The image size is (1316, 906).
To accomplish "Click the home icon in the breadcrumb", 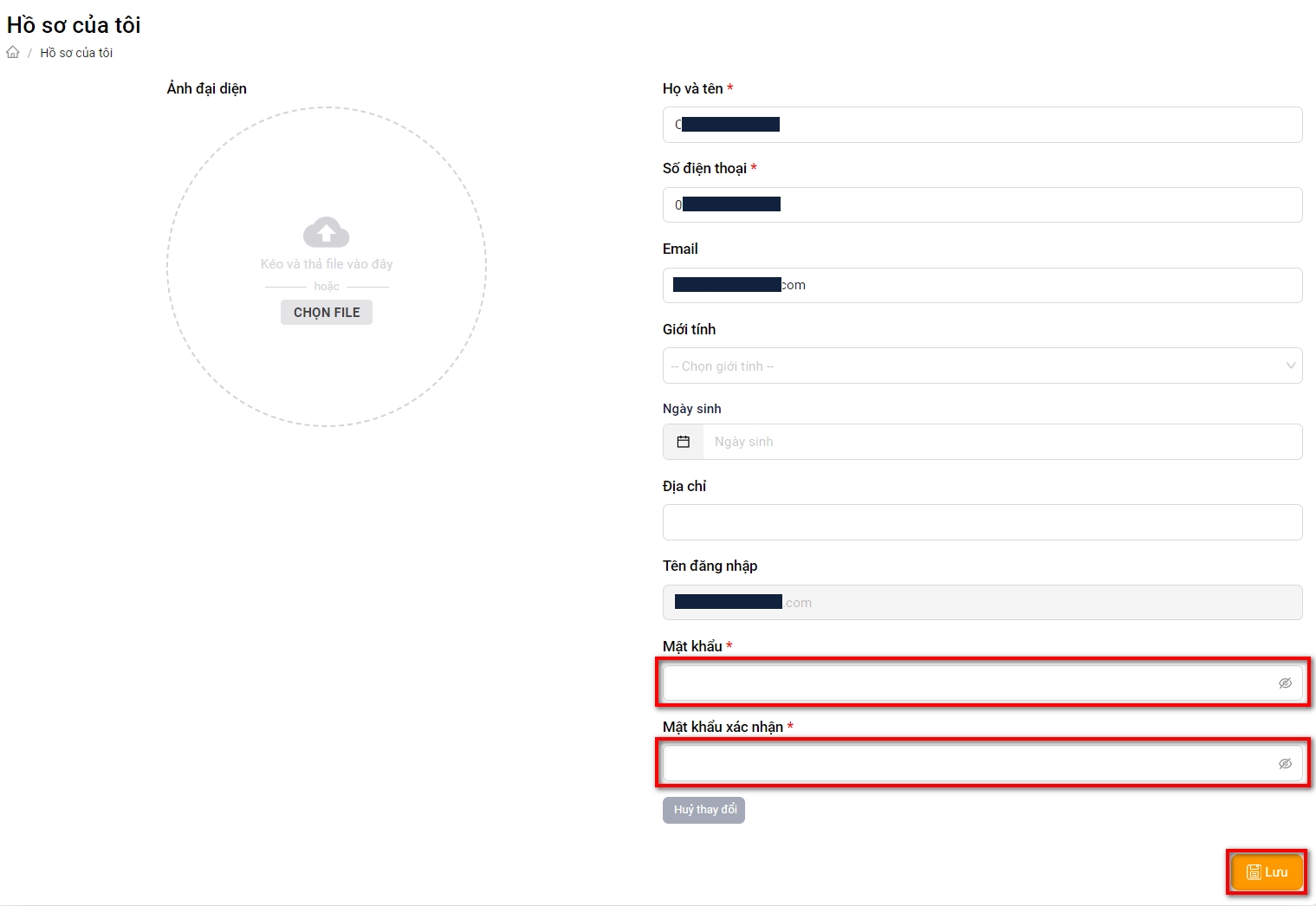I will pyautogui.click(x=13, y=53).
